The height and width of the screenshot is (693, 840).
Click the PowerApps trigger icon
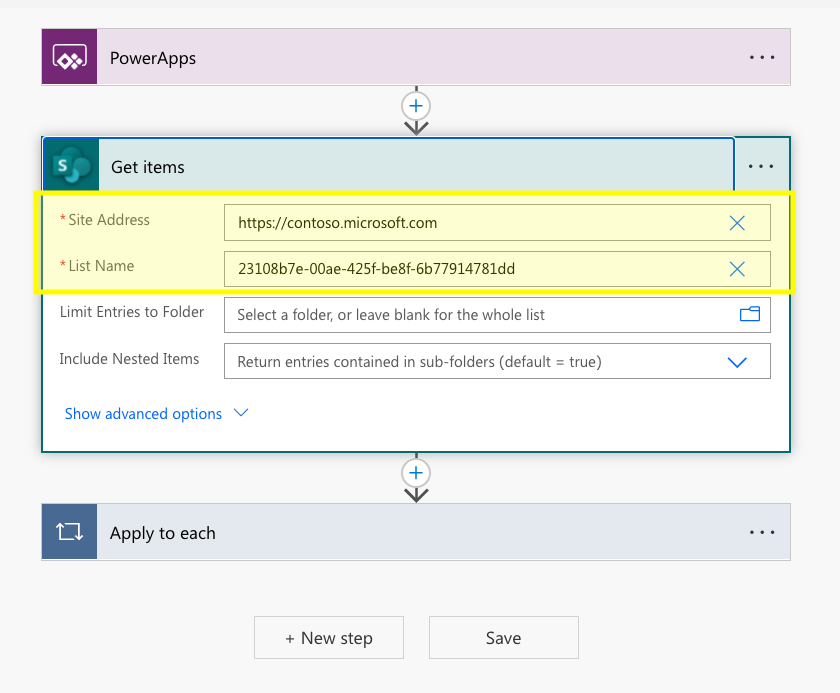[68, 57]
